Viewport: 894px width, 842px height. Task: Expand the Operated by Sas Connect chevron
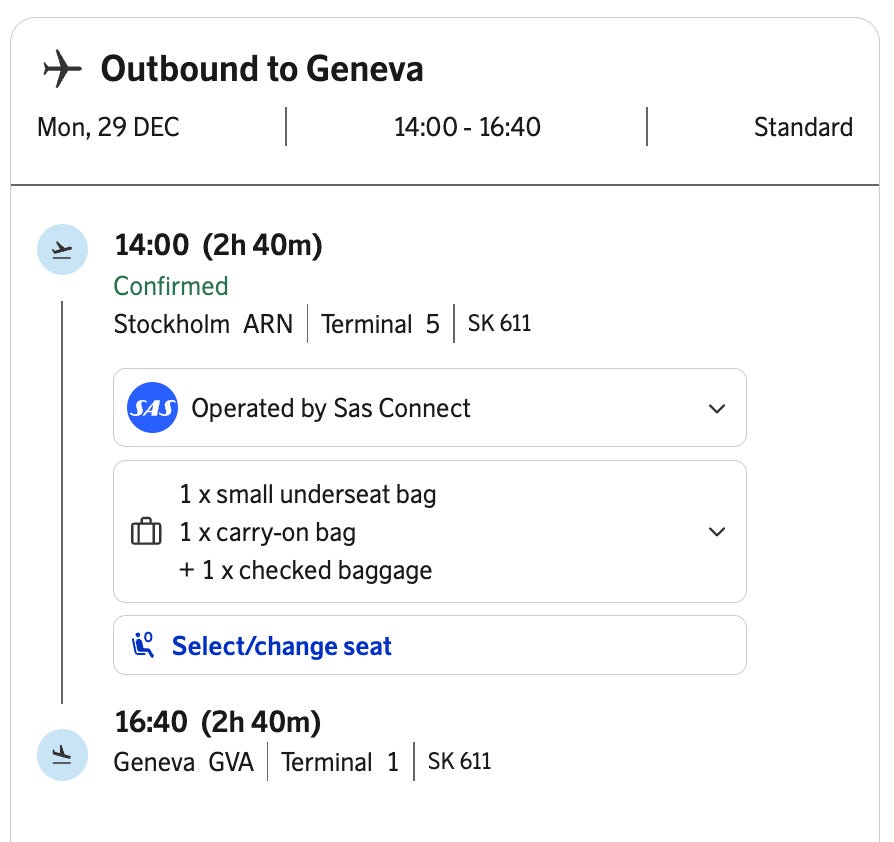click(x=716, y=408)
